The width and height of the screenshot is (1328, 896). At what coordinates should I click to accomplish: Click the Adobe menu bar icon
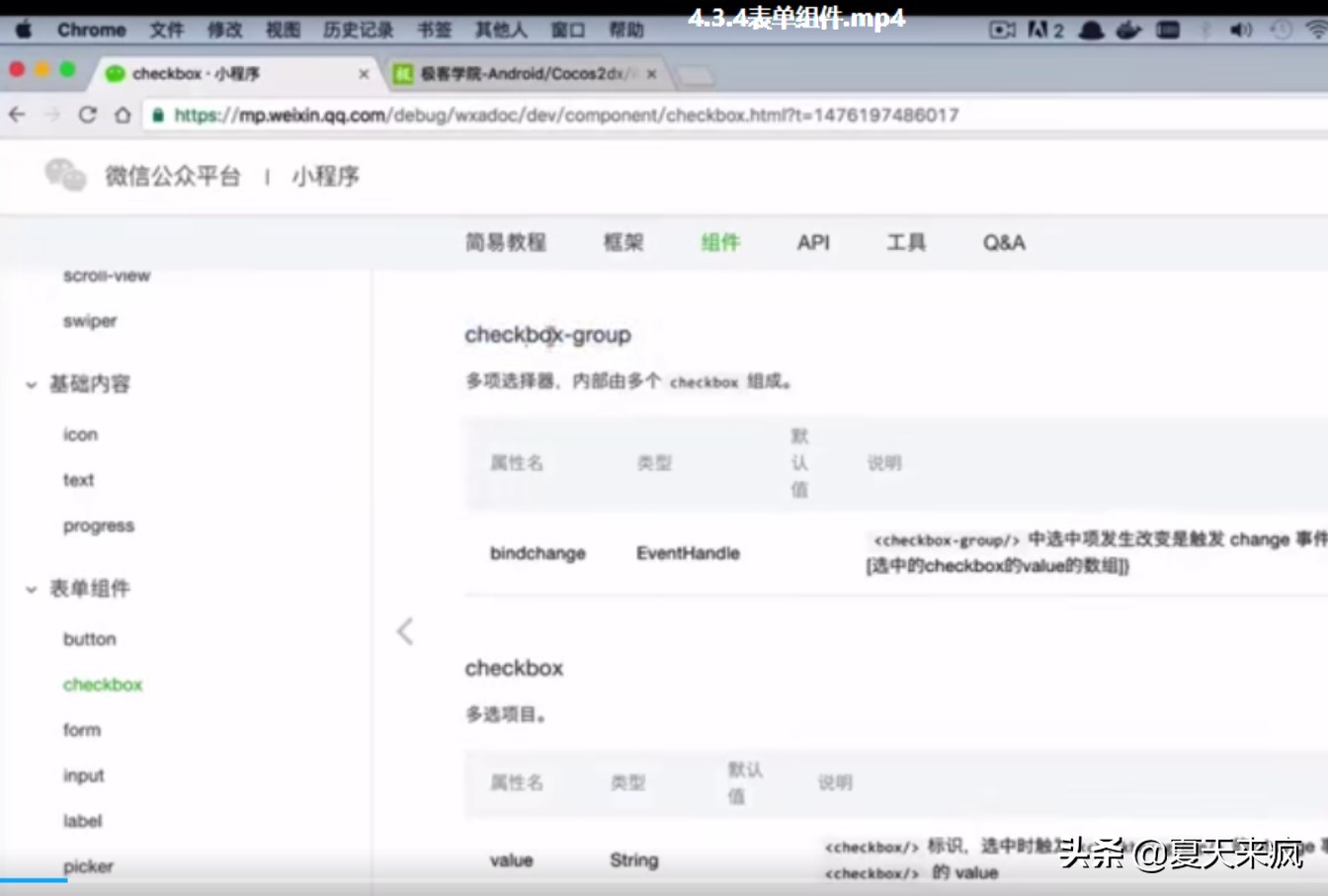pyautogui.click(x=1045, y=30)
